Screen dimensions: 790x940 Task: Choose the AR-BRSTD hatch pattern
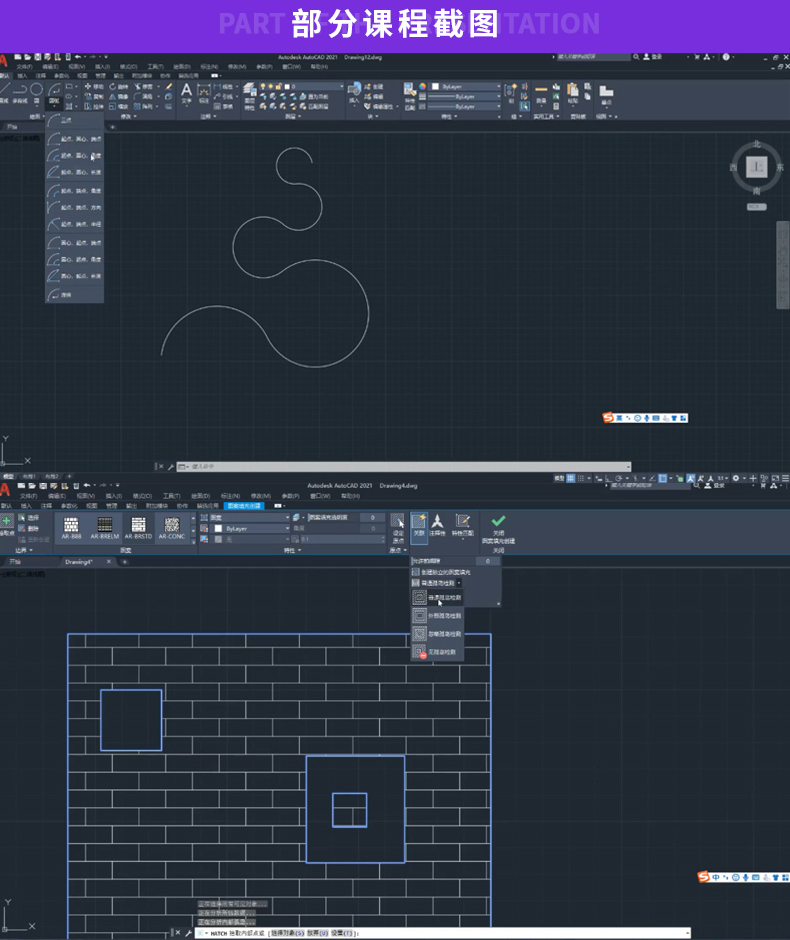tap(138, 528)
